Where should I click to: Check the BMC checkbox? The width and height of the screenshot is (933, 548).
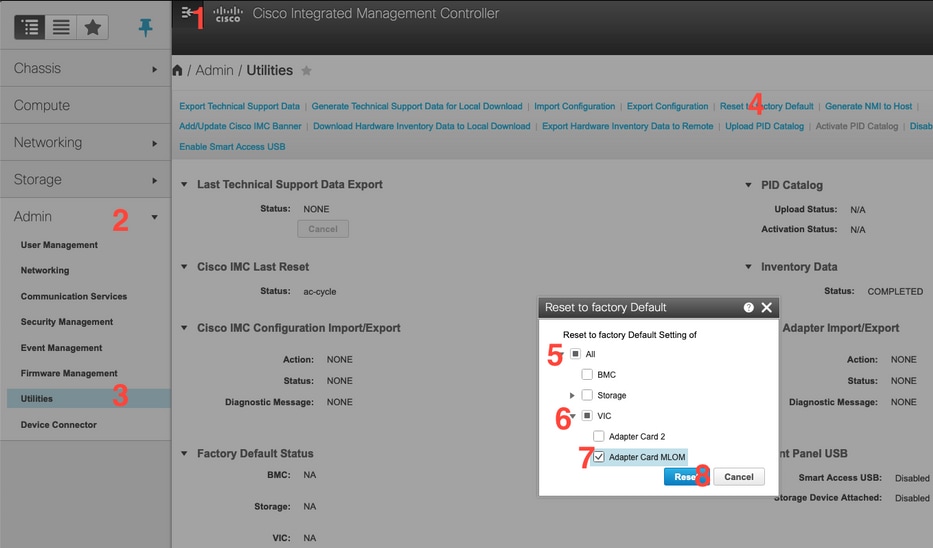pos(587,374)
